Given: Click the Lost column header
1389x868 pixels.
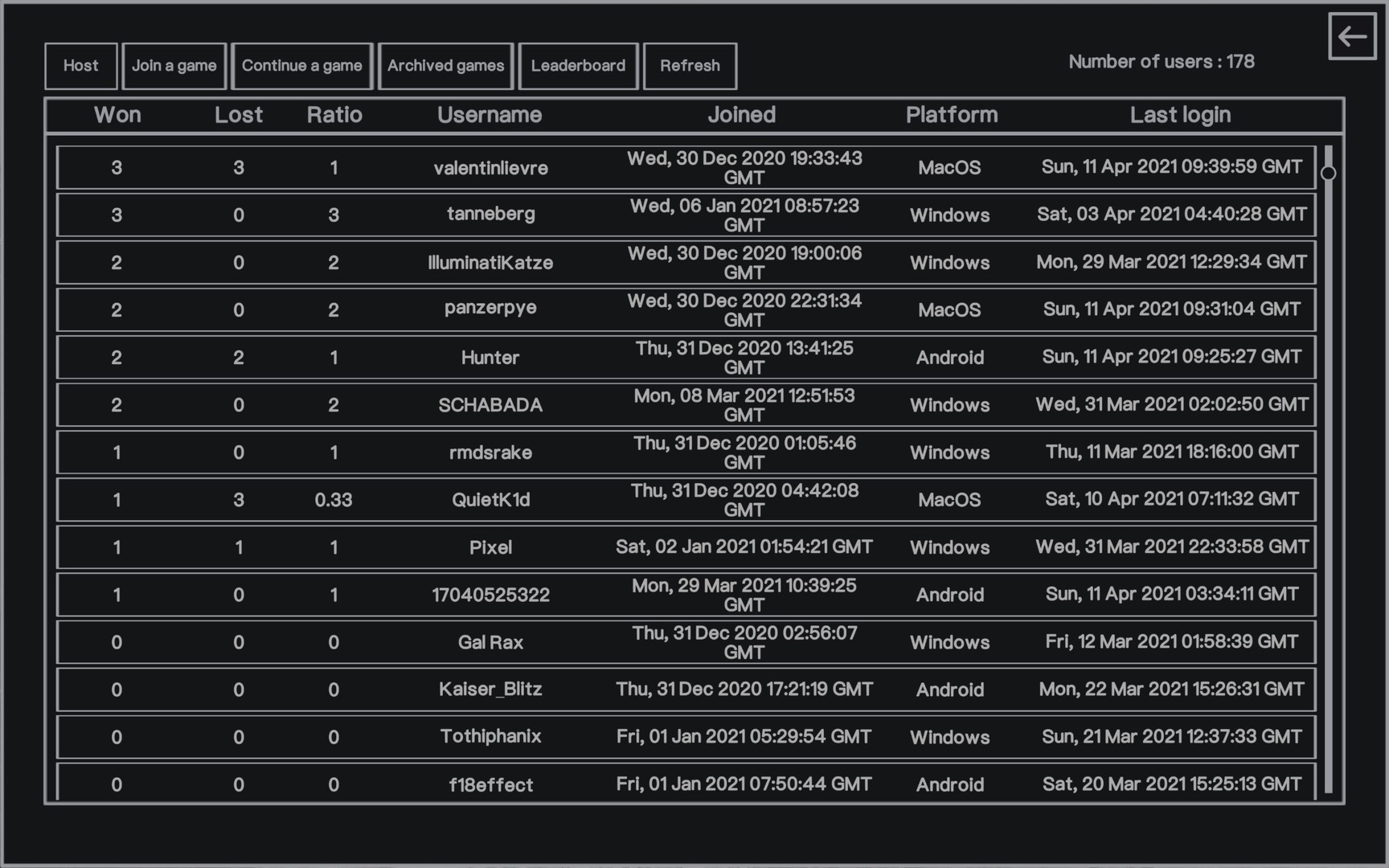Looking at the screenshot, I should click(x=239, y=115).
